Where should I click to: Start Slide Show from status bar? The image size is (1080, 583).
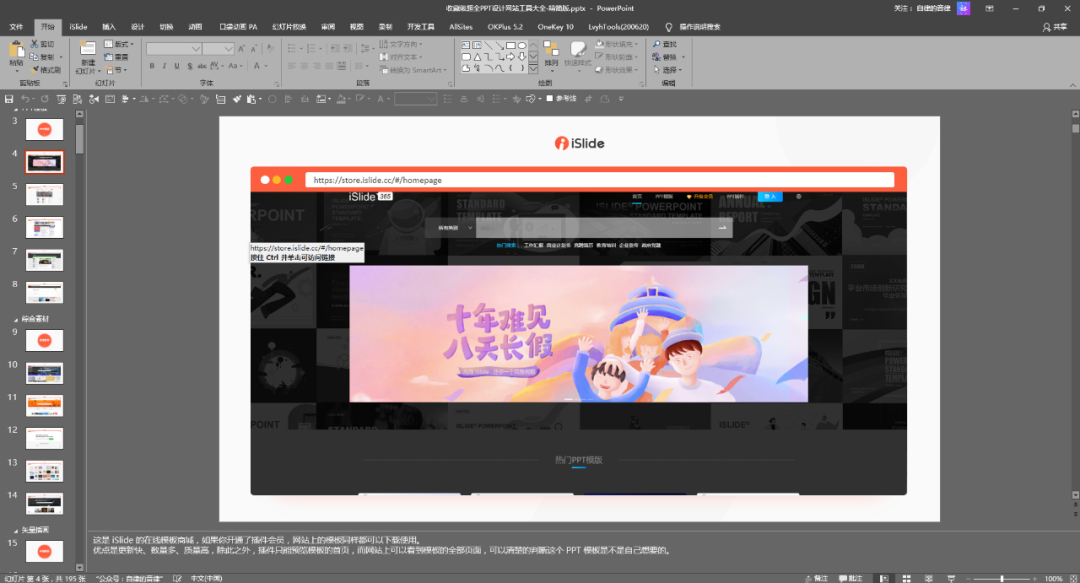(x=951, y=578)
